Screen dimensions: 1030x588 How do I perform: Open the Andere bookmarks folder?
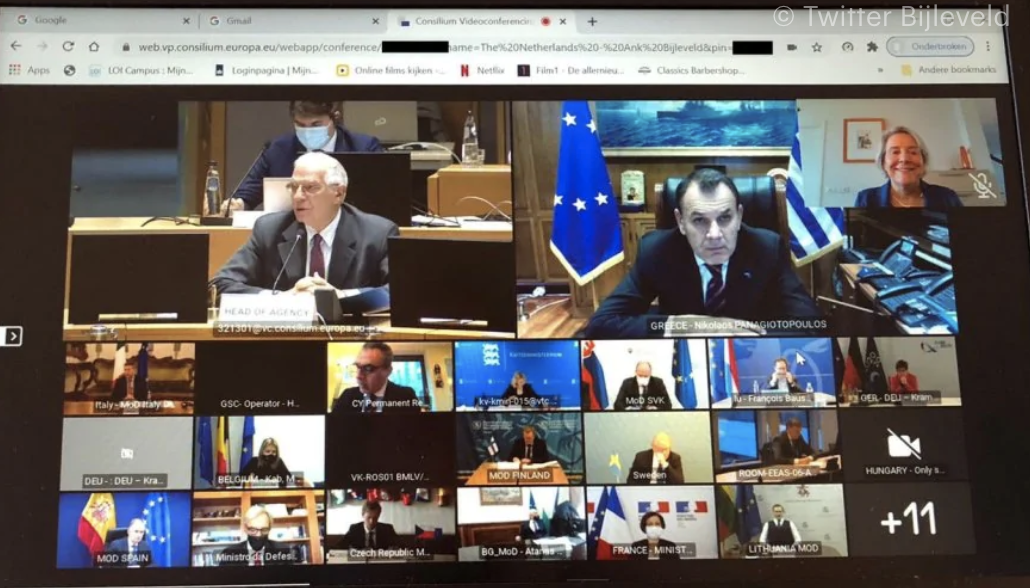pyautogui.click(x=949, y=70)
